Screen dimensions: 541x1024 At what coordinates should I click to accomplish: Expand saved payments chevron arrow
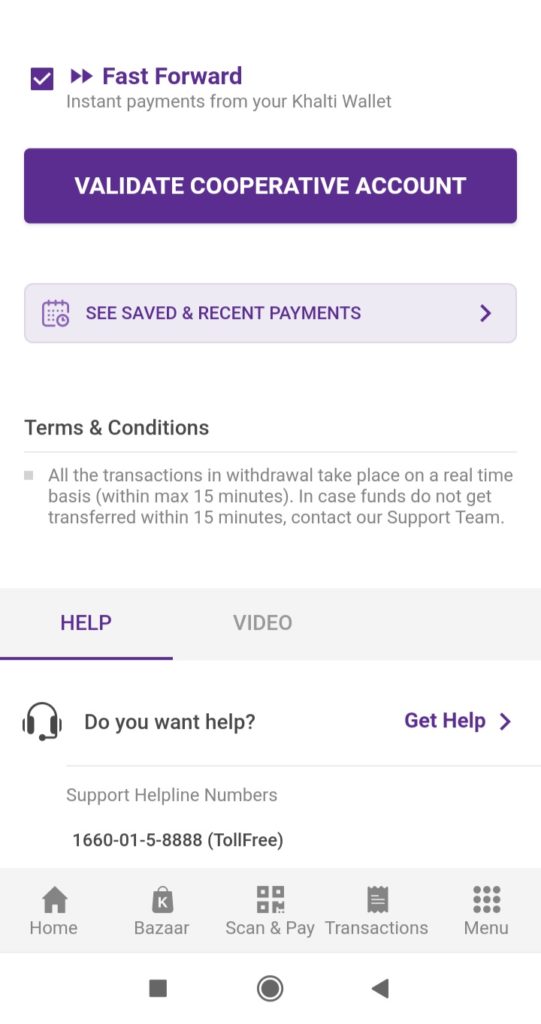485,313
